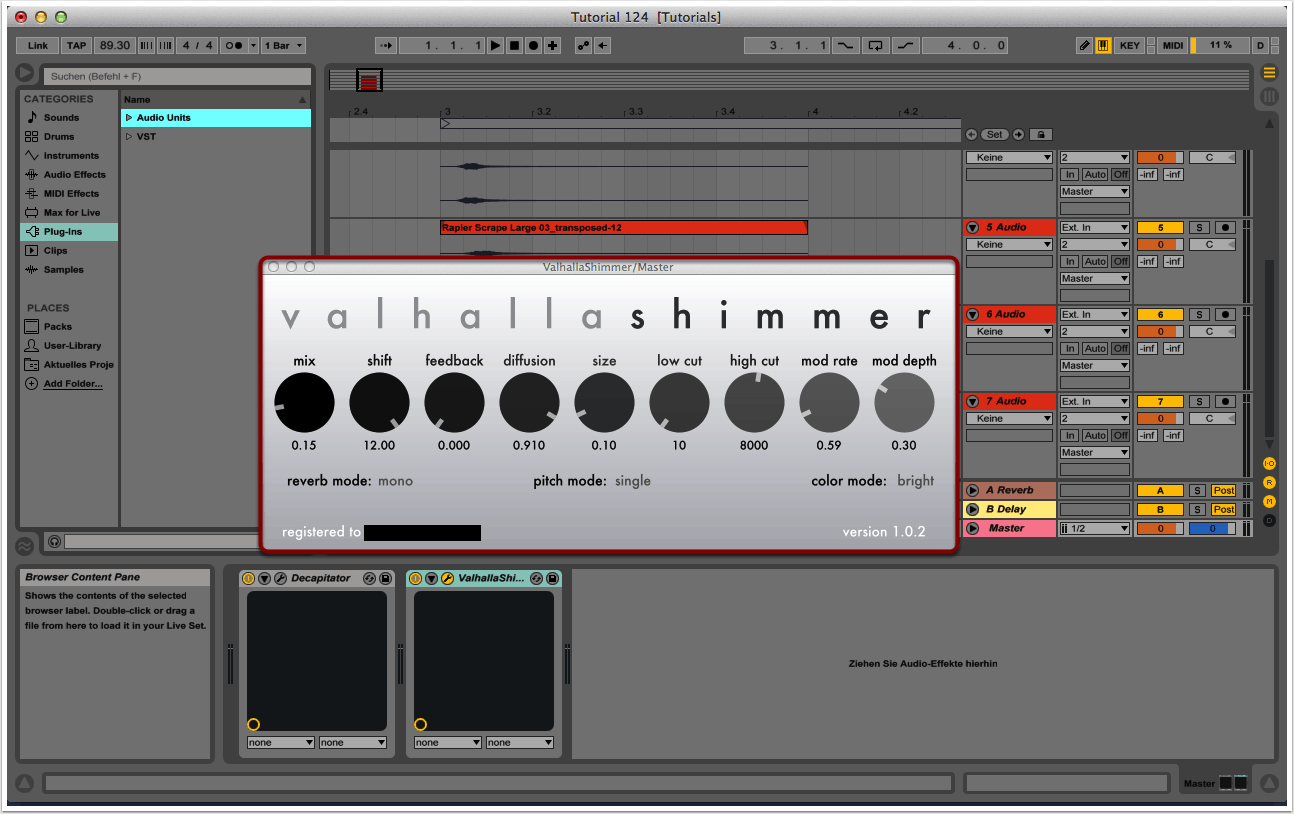Toggle the ValhallaShimmer device activator
1294x814 pixels.
(x=415, y=578)
